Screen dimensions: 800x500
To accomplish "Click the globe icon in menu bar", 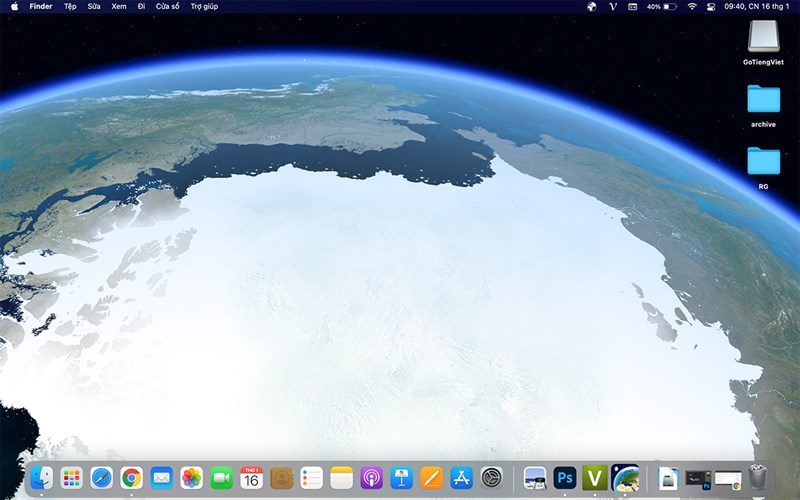I will [592, 7].
